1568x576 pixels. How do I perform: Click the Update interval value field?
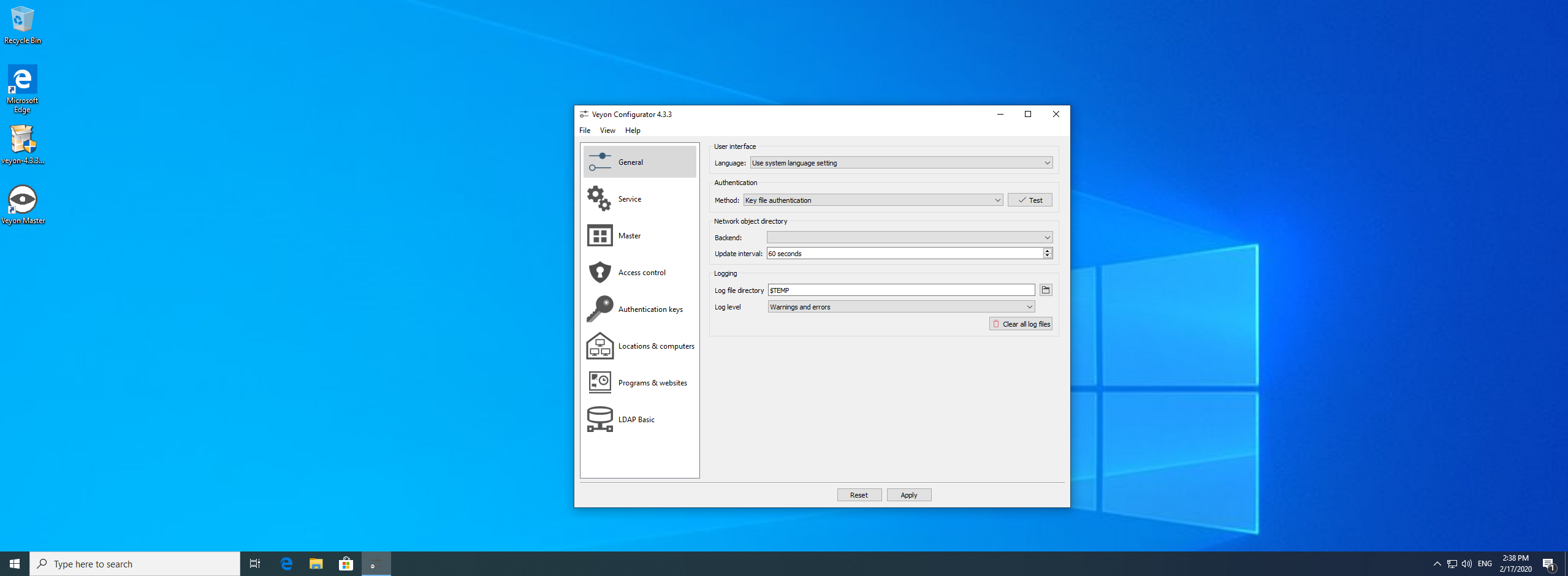coord(905,253)
